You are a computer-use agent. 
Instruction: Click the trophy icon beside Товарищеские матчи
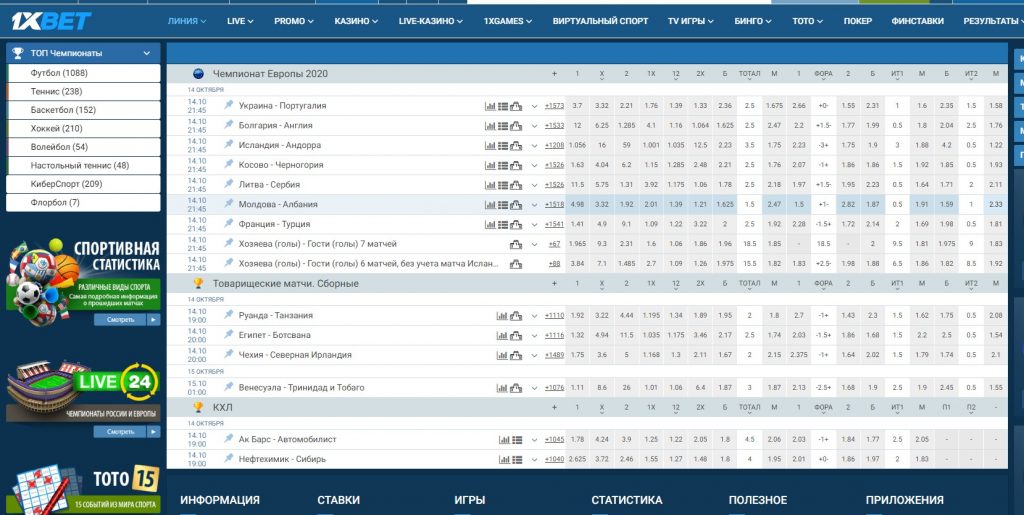tap(199, 283)
